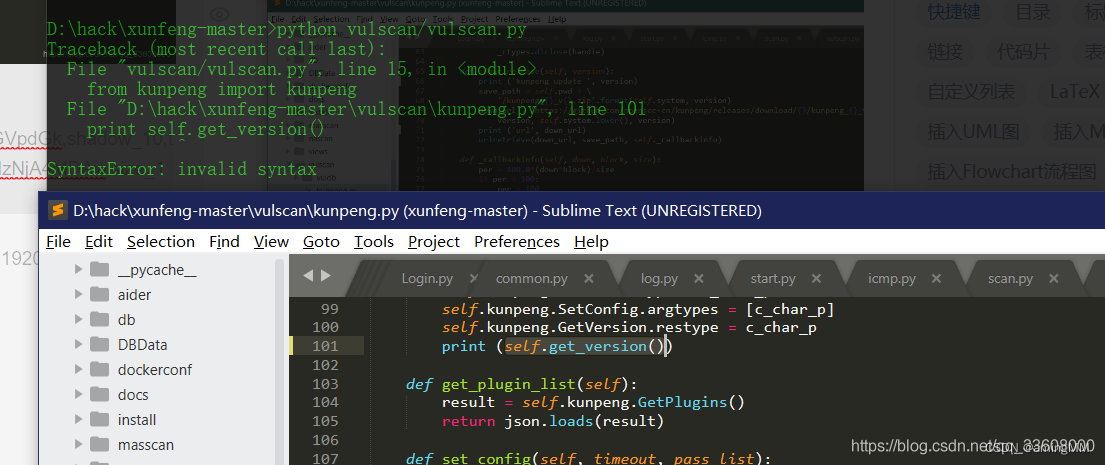Click the 插入Flowchart流程图 button
Viewport: 1105px width, 465px height.
pyautogui.click(x=1012, y=171)
